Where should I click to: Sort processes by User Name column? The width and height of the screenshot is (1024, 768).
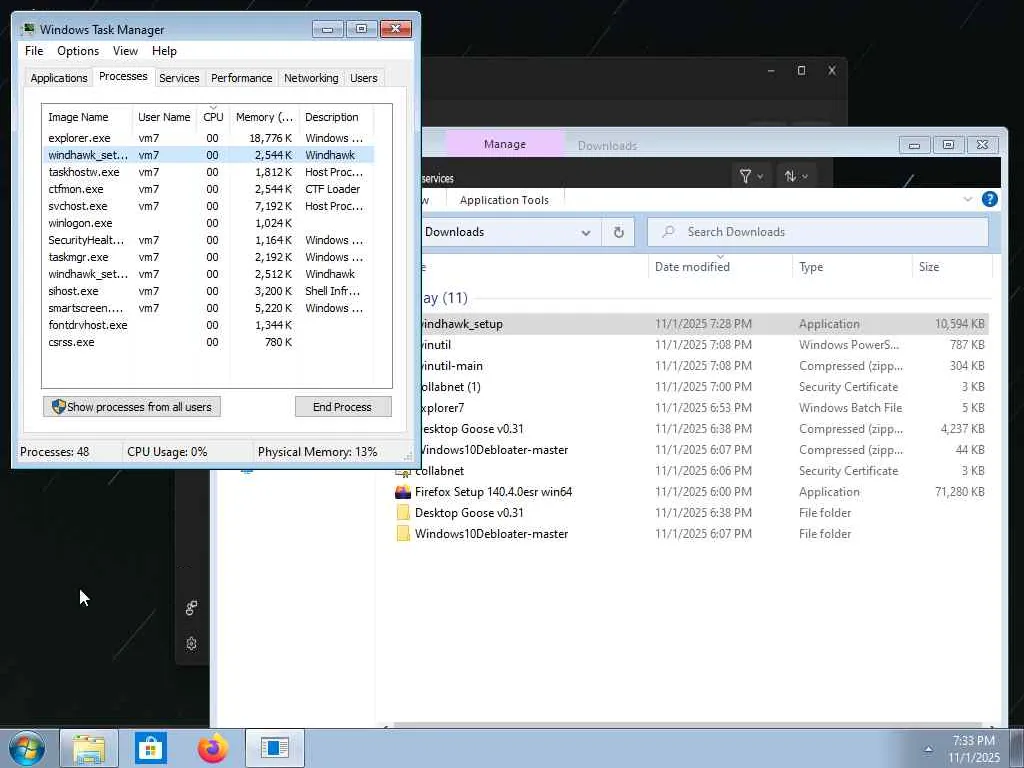click(164, 117)
